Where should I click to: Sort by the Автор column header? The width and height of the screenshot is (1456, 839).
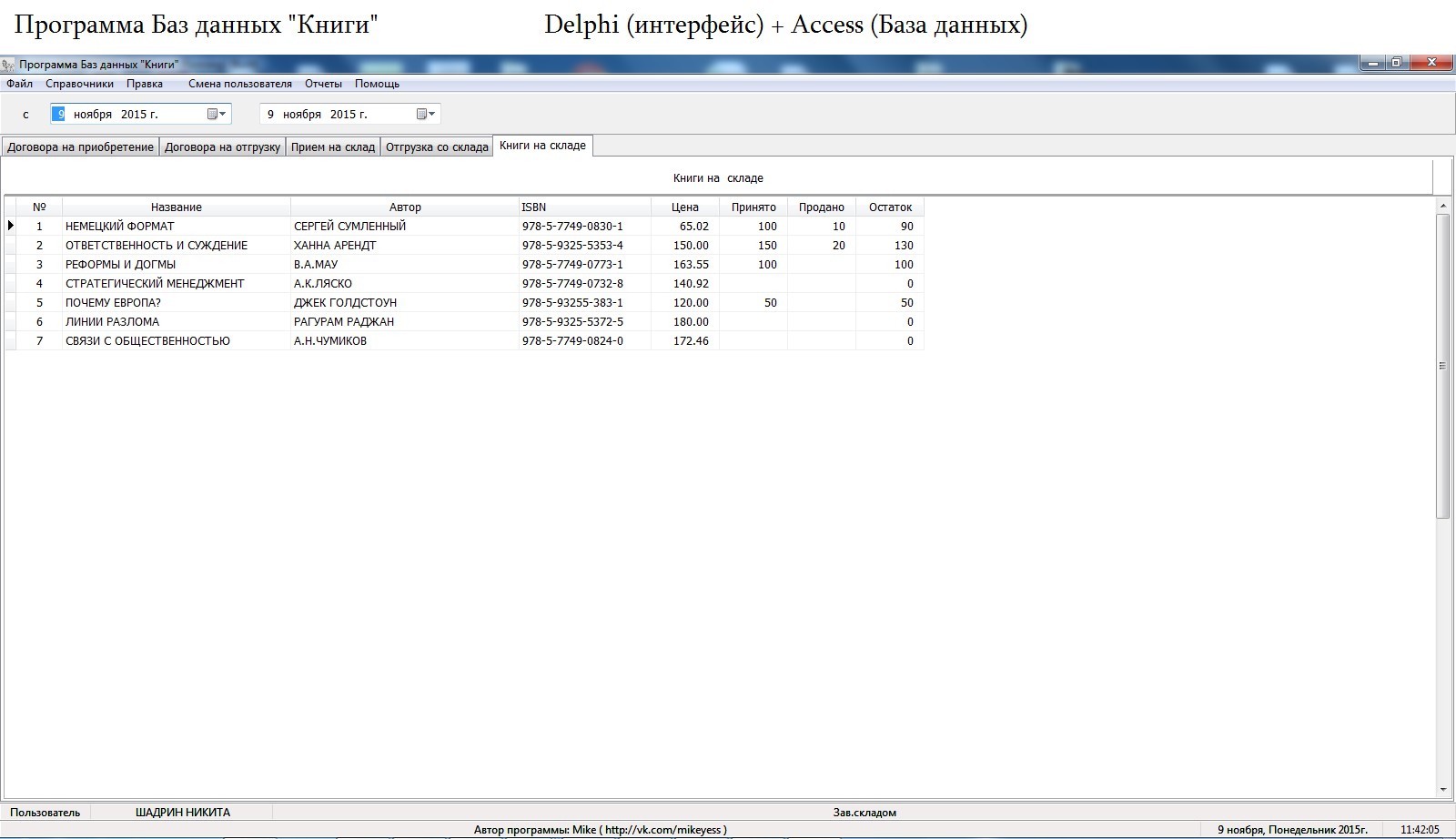point(405,207)
